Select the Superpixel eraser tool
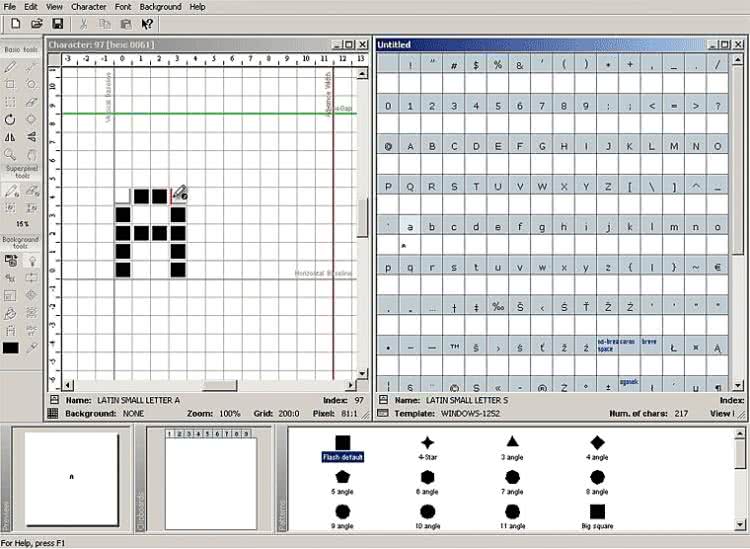This screenshot has width=750, height=549. [32, 192]
